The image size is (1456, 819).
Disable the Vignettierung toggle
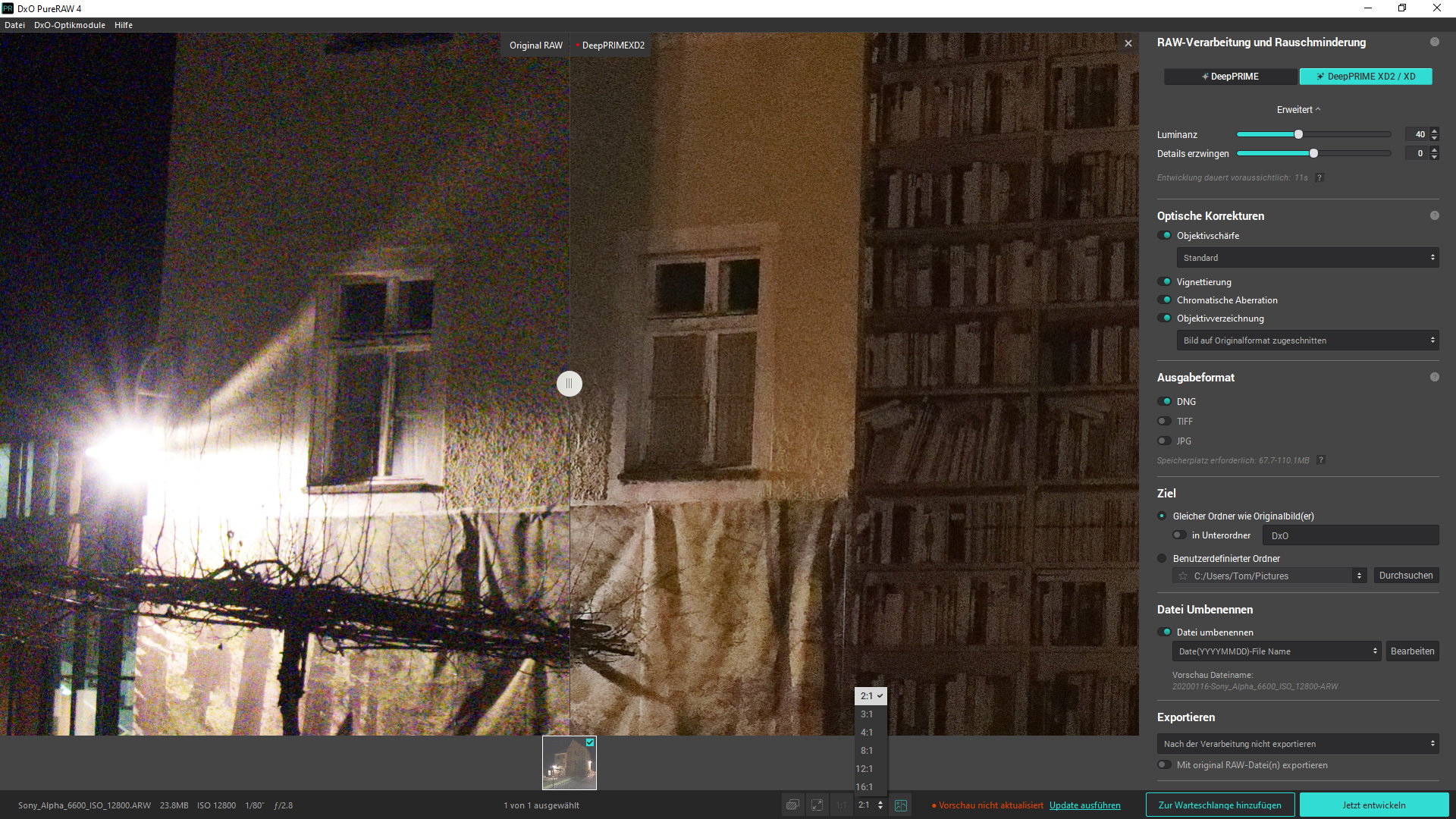click(1165, 281)
